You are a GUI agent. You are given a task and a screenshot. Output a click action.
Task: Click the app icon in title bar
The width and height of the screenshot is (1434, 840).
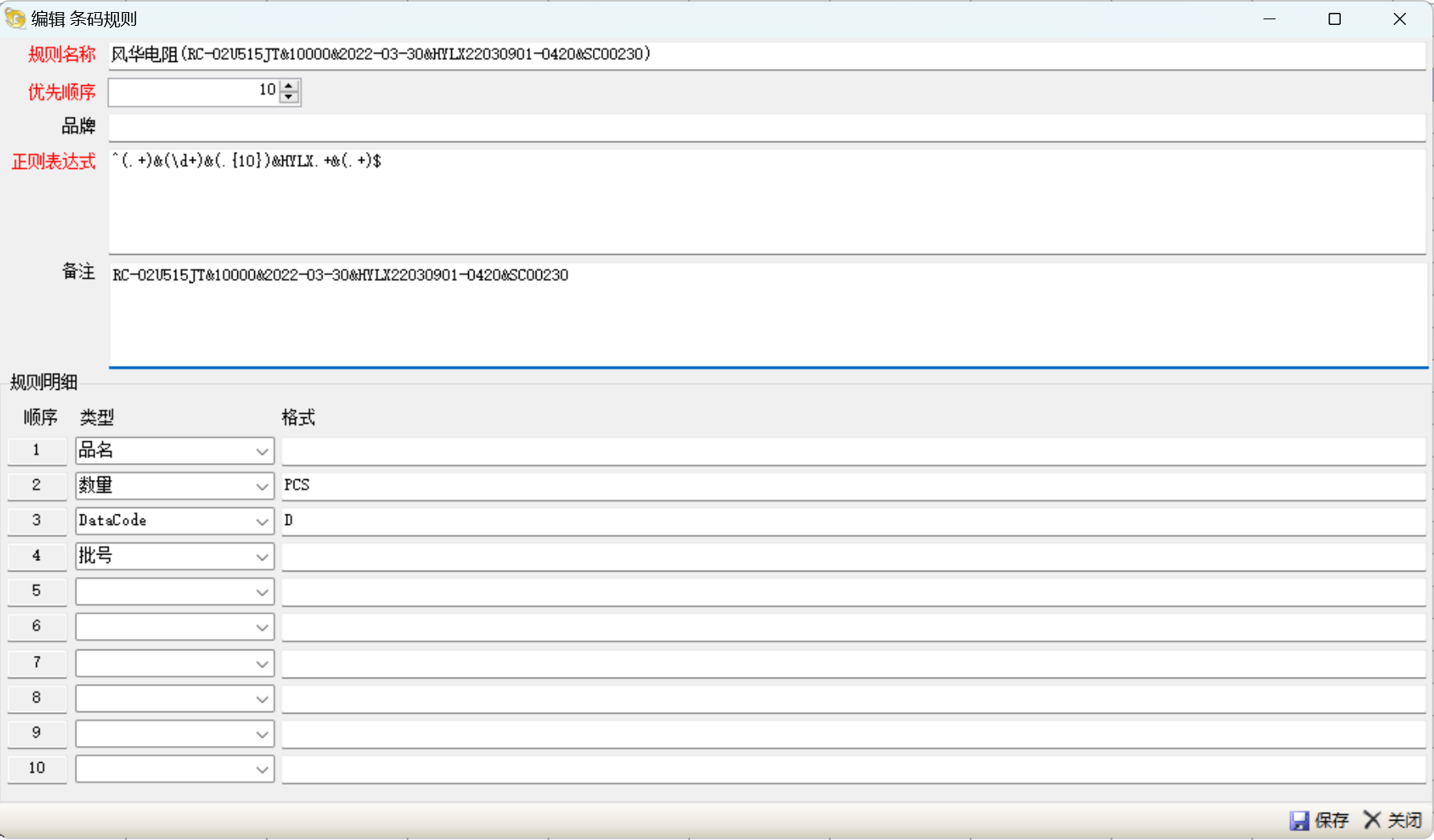tap(15, 18)
